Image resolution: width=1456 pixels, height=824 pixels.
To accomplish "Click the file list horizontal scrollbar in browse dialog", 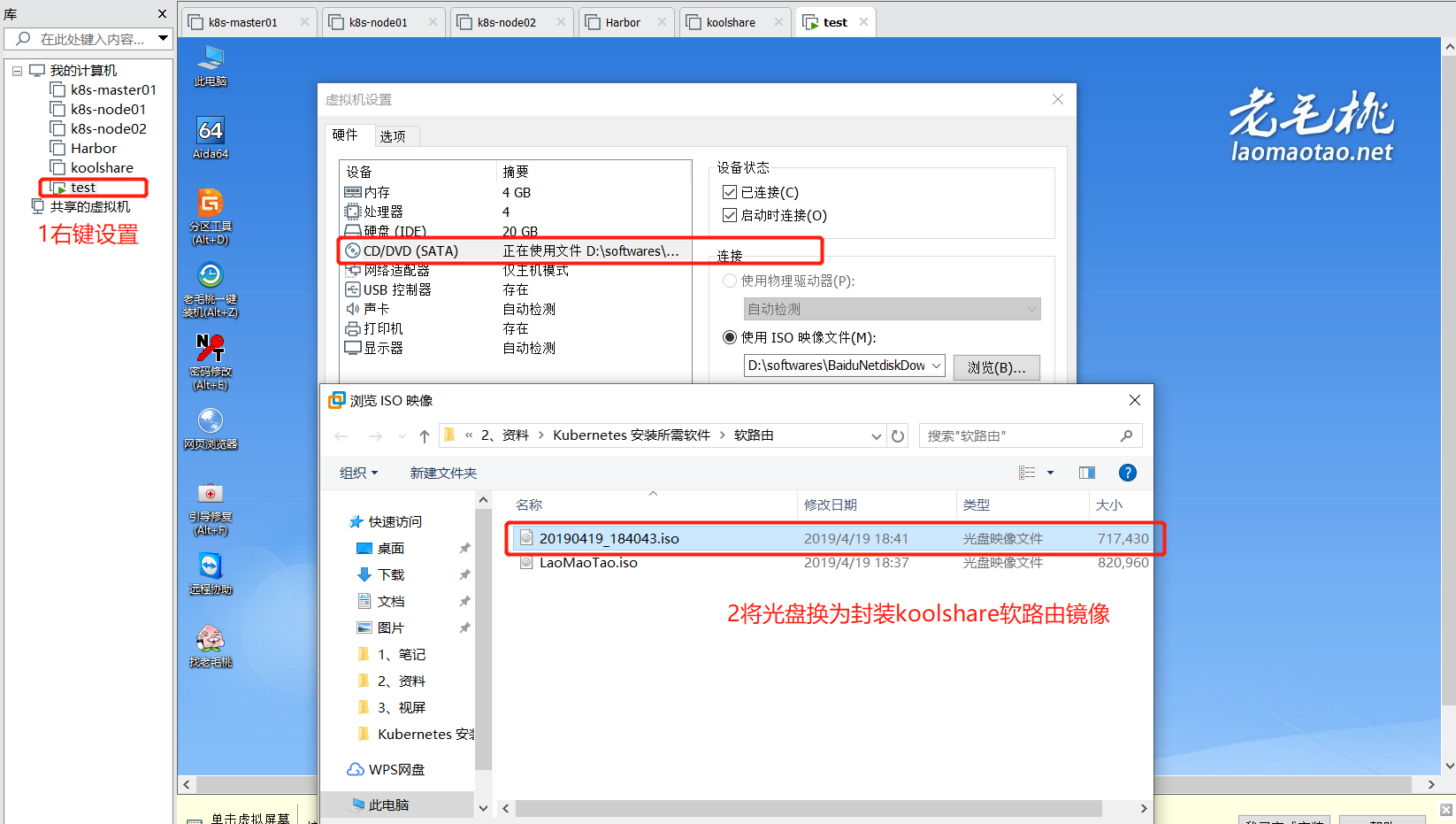I will pyautogui.click(x=808, y=808).
